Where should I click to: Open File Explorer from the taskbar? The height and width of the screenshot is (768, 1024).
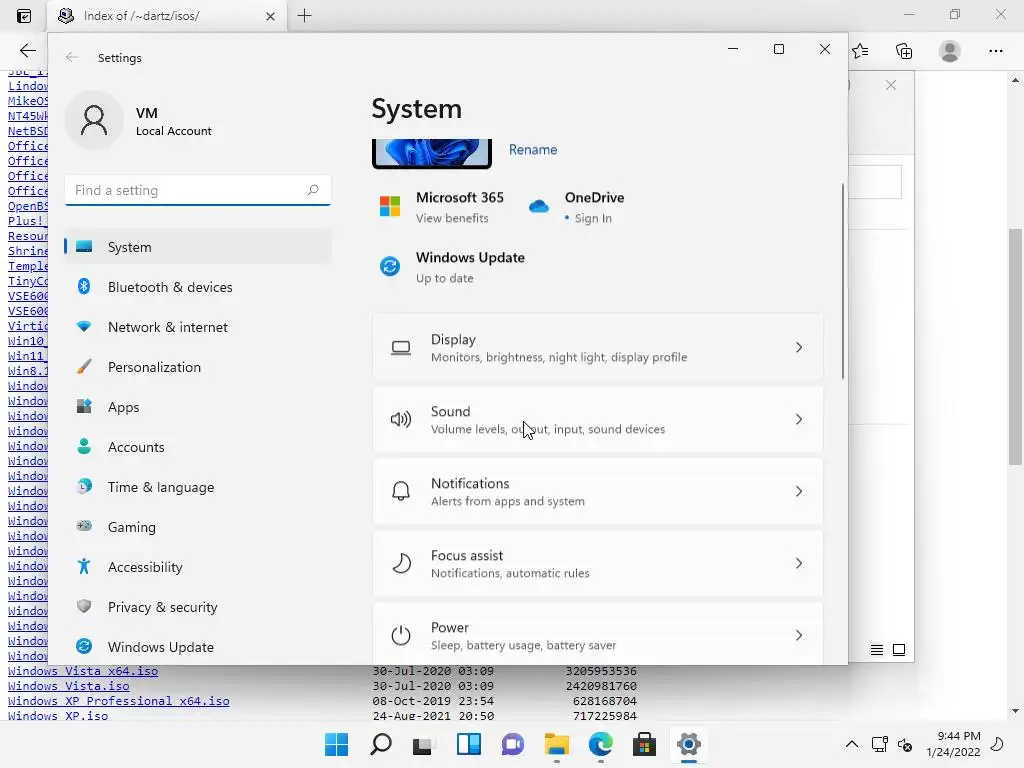[556, 744]
